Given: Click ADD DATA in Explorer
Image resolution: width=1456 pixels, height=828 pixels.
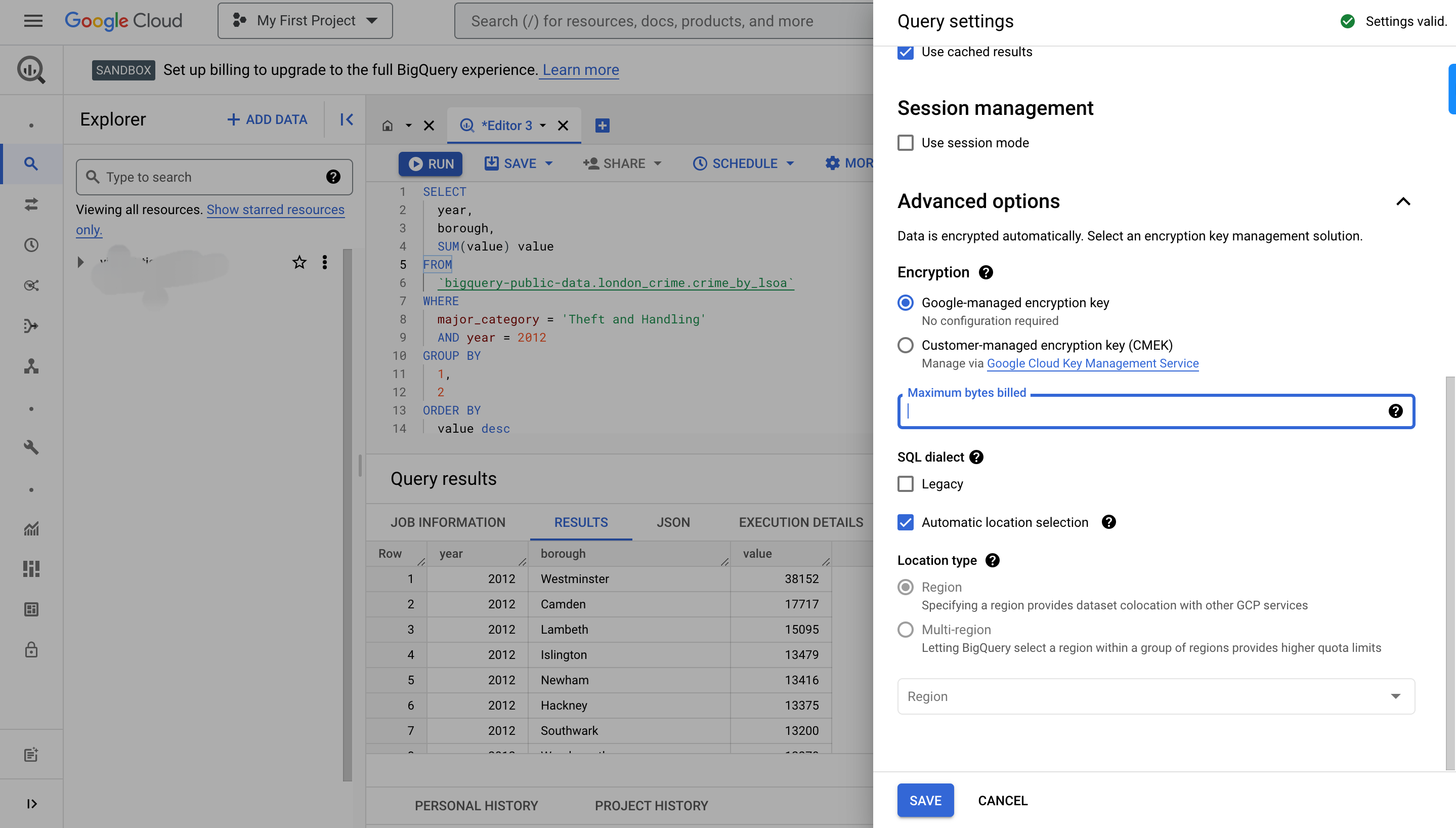Looking at the screenshot, I should [x=267, y=119].
